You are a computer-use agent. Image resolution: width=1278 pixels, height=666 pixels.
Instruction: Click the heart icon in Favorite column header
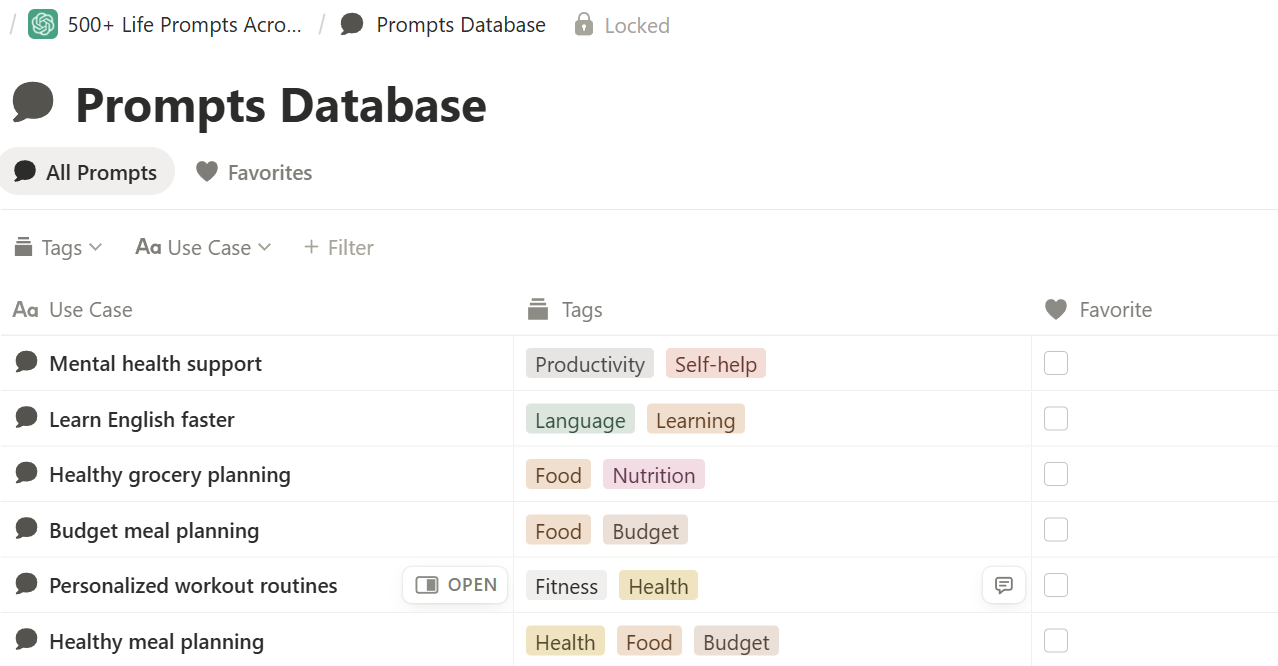tap(1055, 310)
